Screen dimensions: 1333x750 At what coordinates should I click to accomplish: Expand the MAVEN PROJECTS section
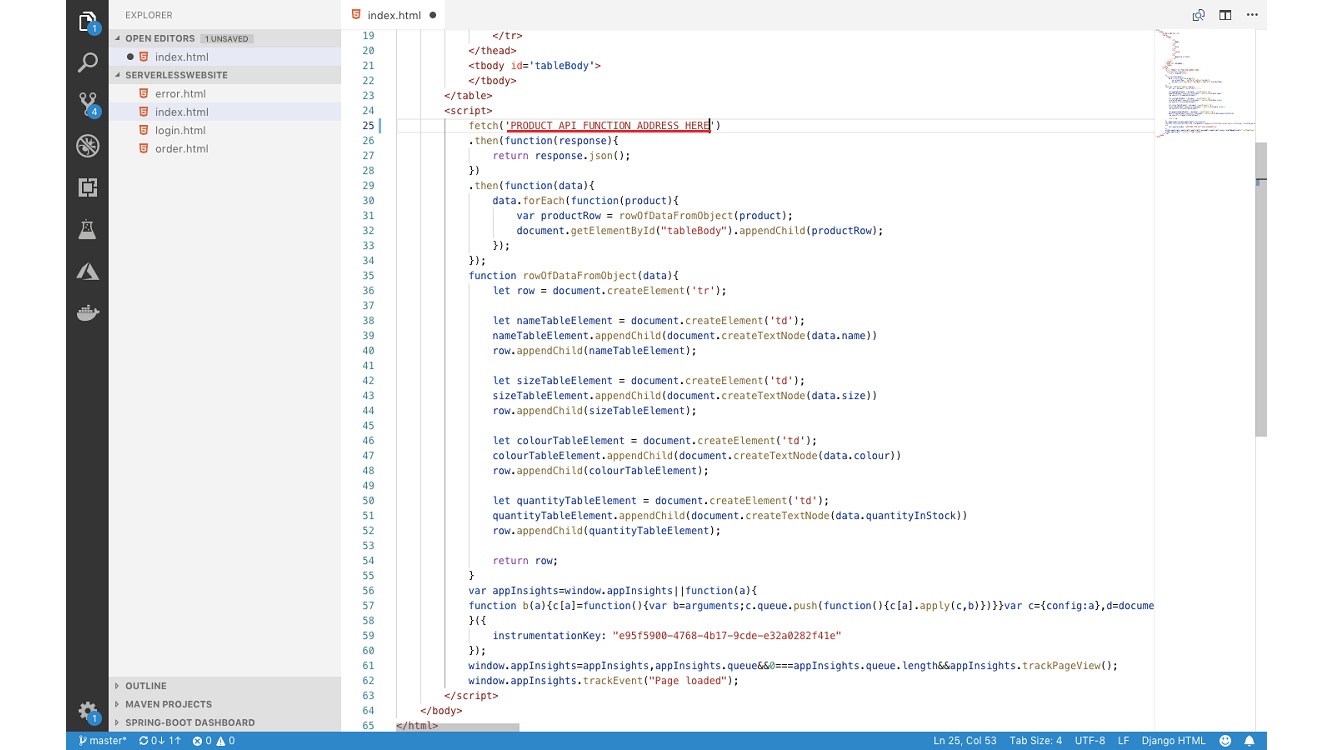tap(225, 704)
